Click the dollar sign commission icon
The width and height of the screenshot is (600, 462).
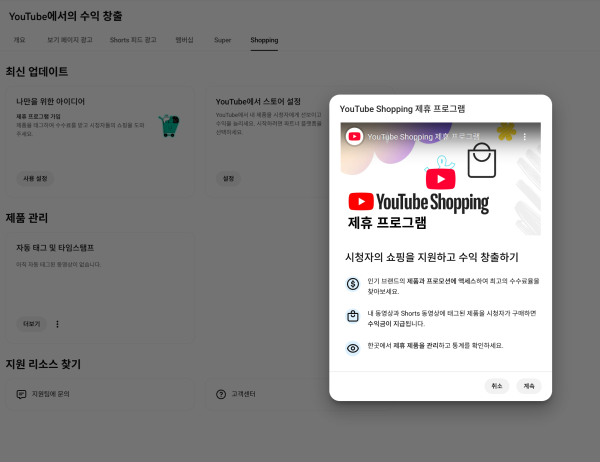tap(353, 284)
